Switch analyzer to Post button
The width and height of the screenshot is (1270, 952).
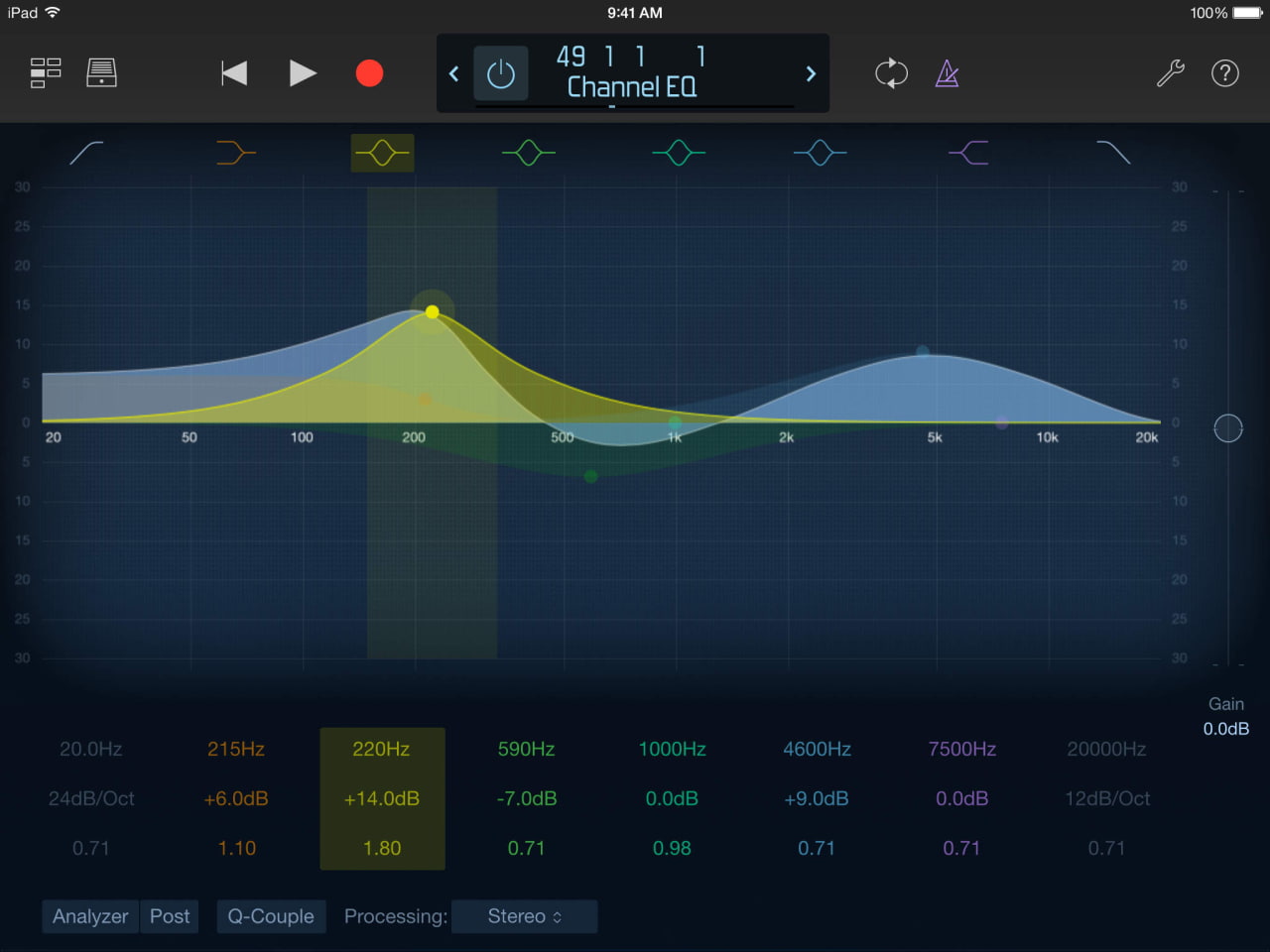(170, 916)
